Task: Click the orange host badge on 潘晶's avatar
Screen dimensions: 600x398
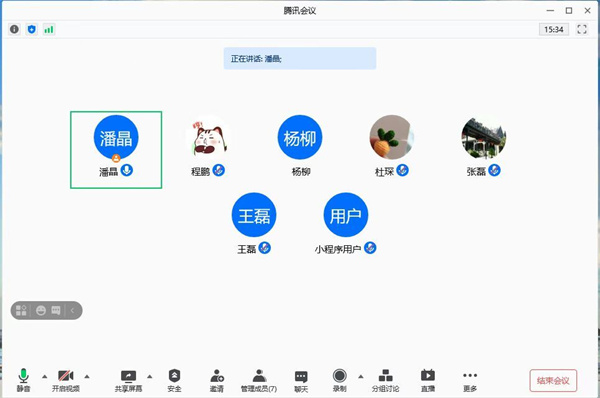Action: pyautogui.click(x=116, y=158)
